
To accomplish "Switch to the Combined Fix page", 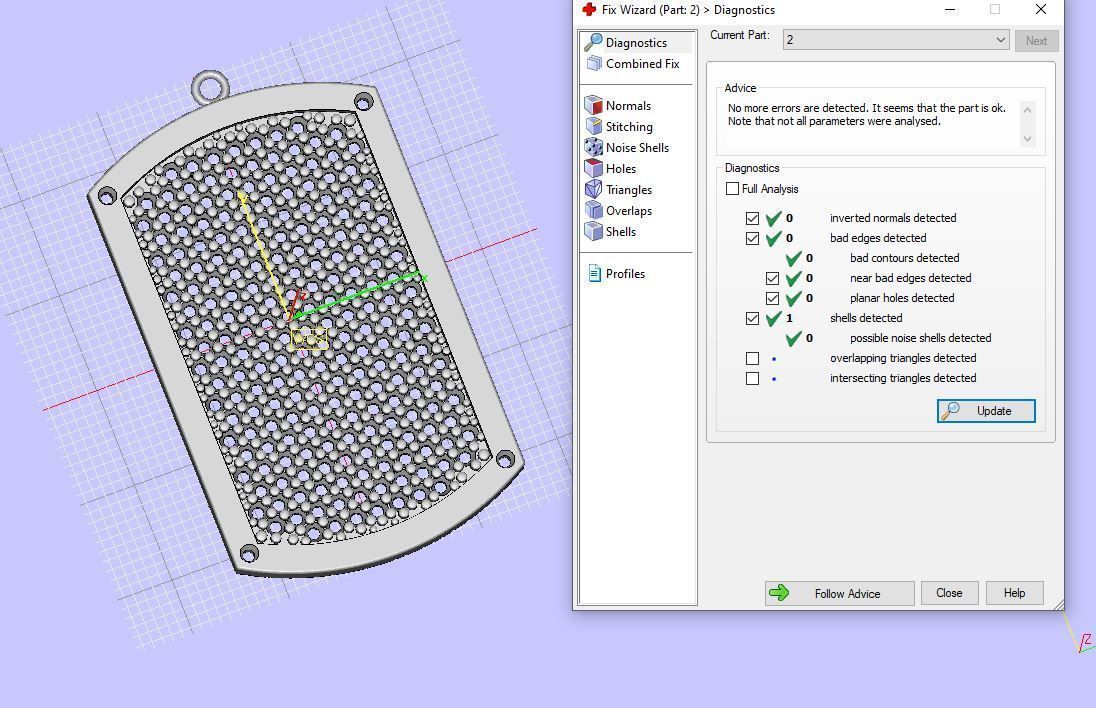I will coord(642,64).
